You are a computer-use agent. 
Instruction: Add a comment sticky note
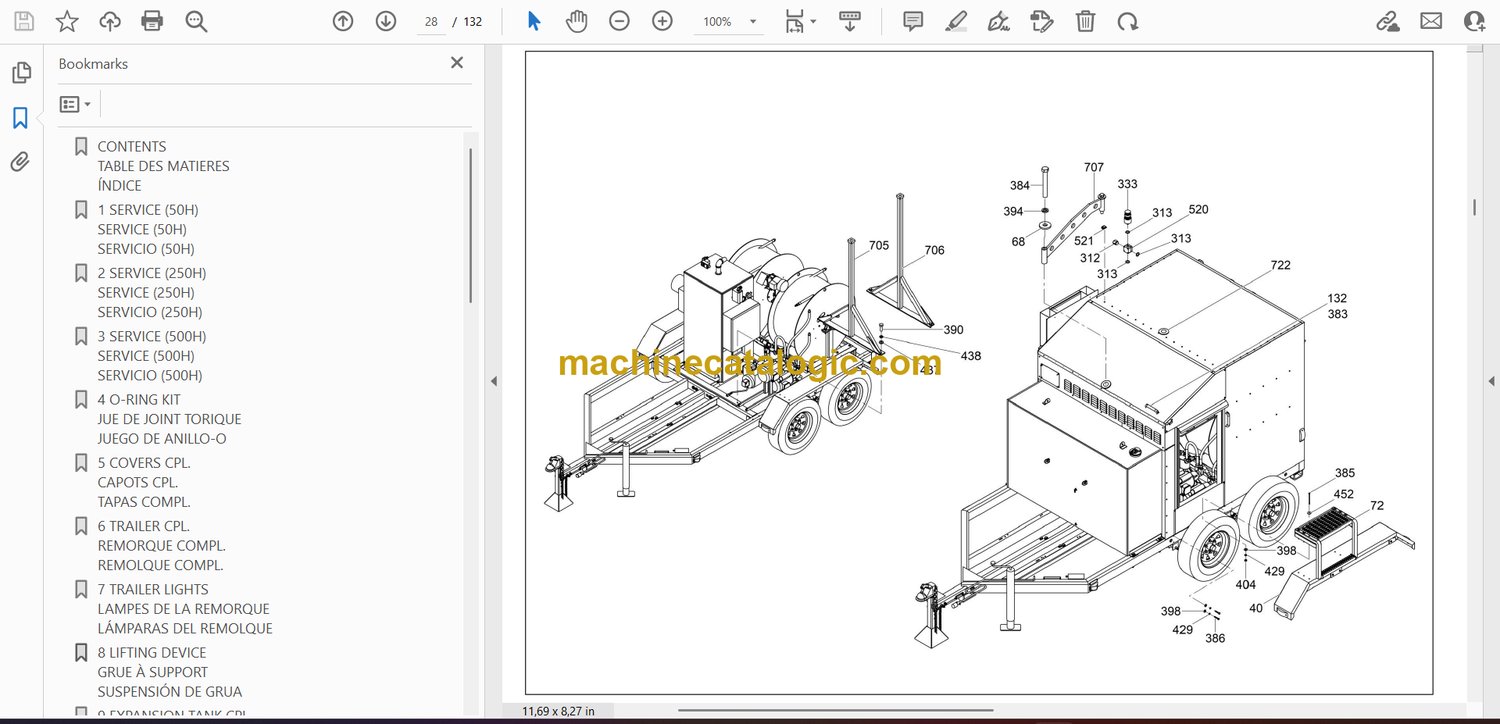coord(913,21)
